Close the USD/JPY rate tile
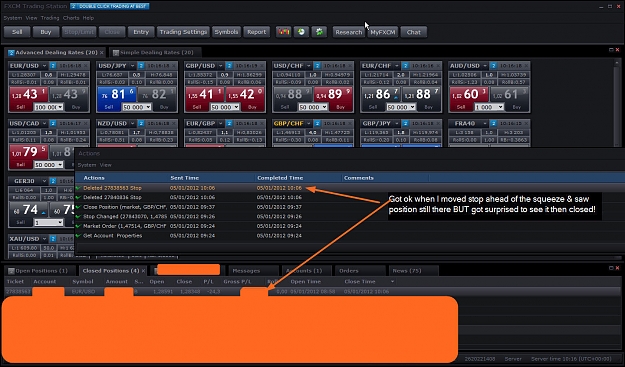625x367 pixels. (174, 66)
